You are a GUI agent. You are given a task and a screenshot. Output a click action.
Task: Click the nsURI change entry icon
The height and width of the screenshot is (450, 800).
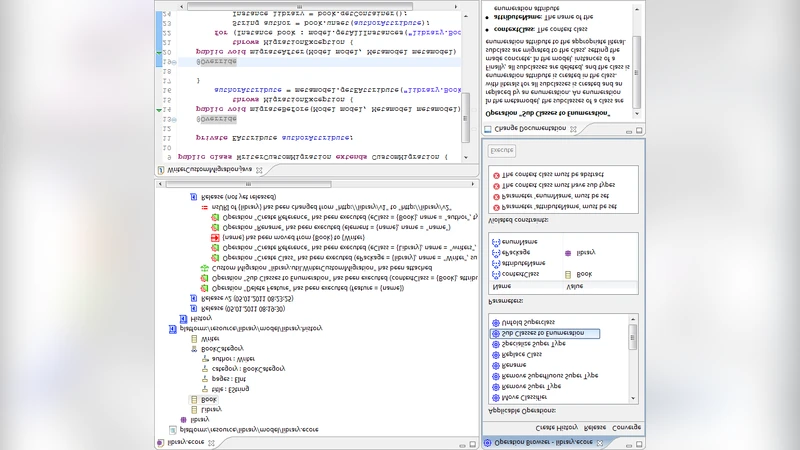204,207
